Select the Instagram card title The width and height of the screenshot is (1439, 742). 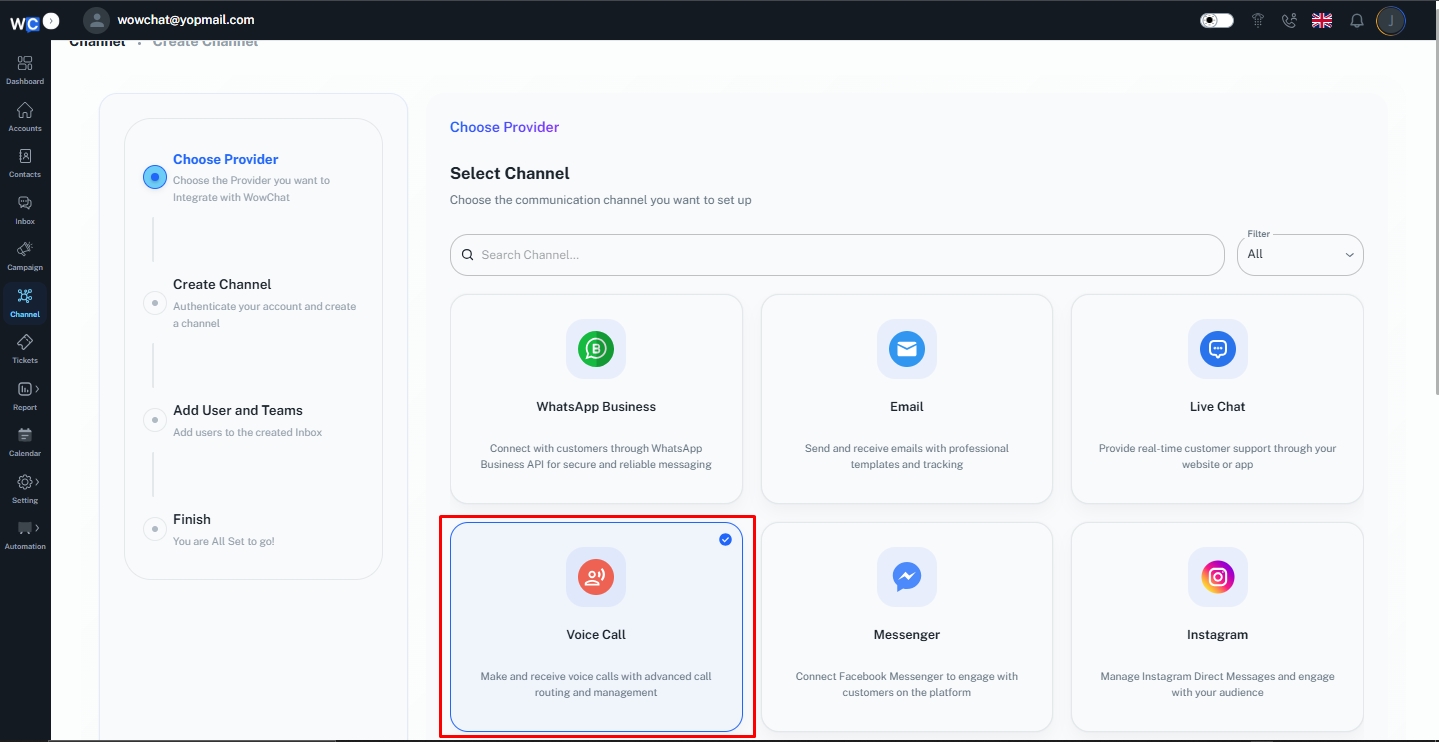point(1217,635)
